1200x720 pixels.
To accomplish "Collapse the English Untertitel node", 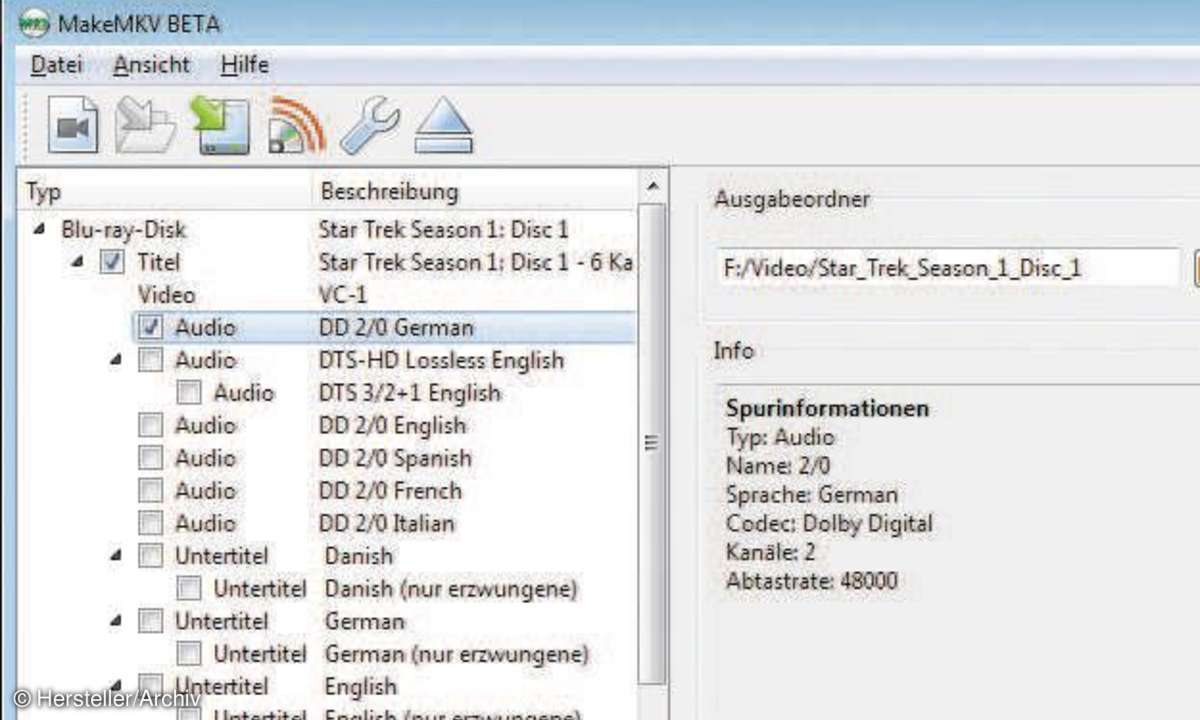I will 116,686.
